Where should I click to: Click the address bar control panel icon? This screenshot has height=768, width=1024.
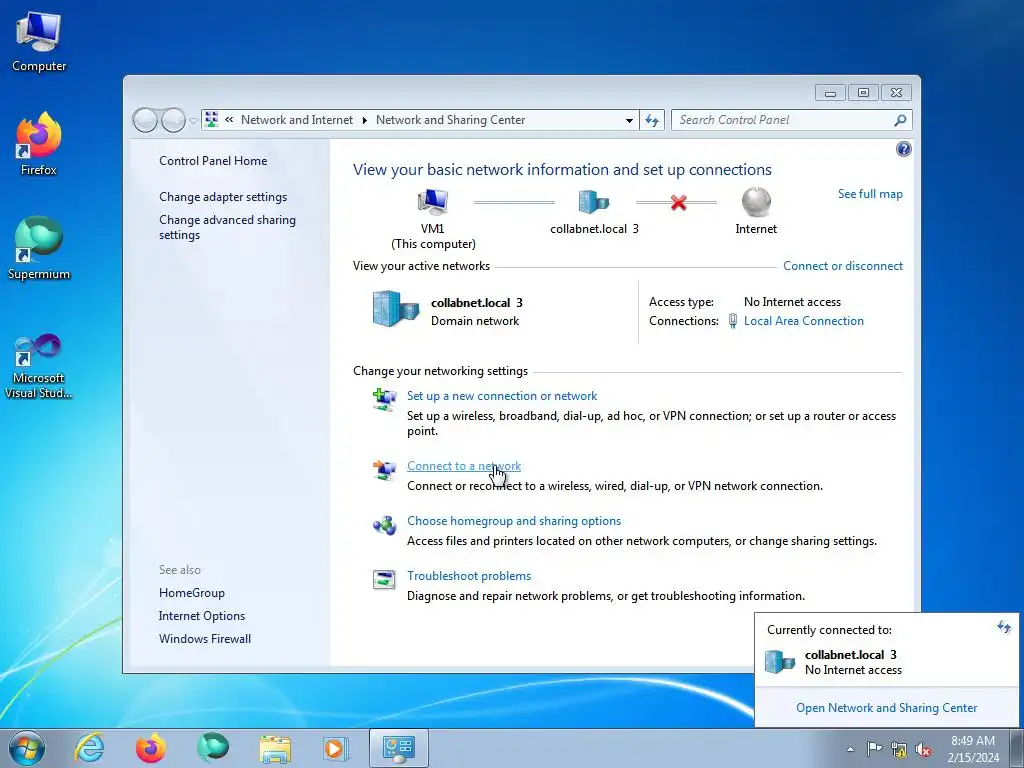pyautogui.click(x=212, y=120)
